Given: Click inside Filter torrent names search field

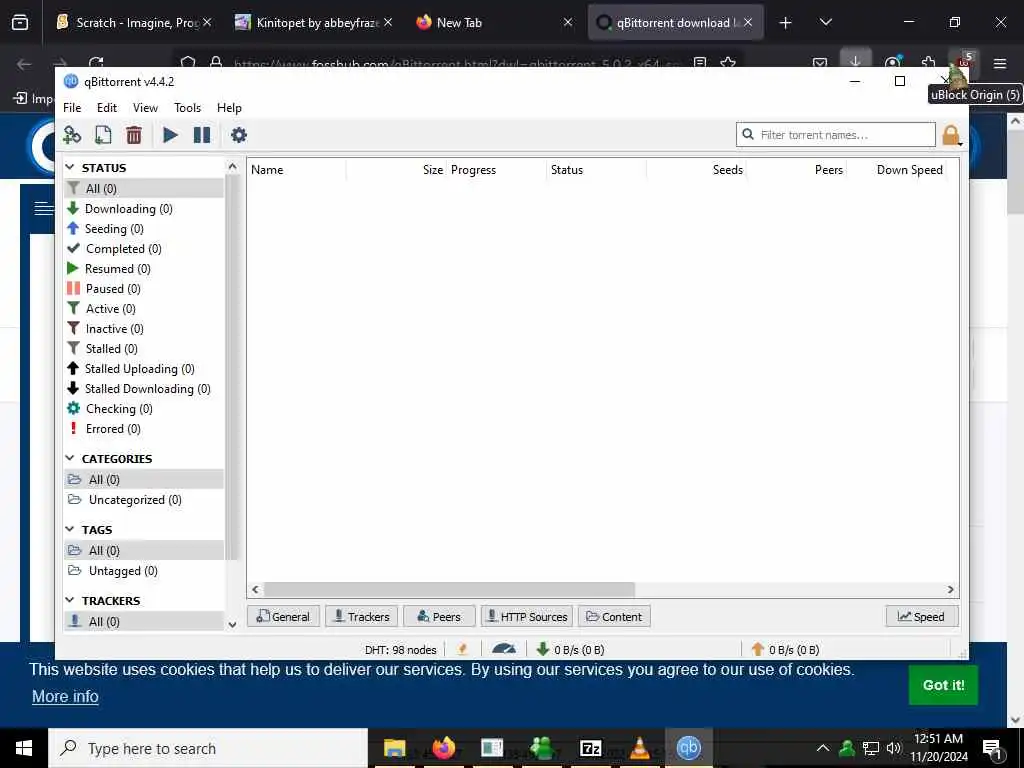Looking at the screenshot, I should click(836, 135).
